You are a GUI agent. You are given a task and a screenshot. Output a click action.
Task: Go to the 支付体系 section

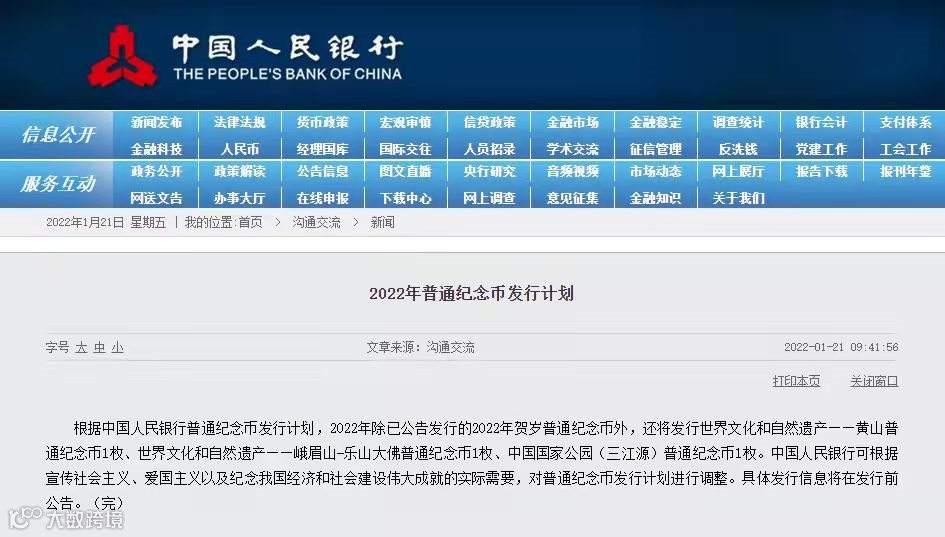pyautogui.click(x=905, y=122)
